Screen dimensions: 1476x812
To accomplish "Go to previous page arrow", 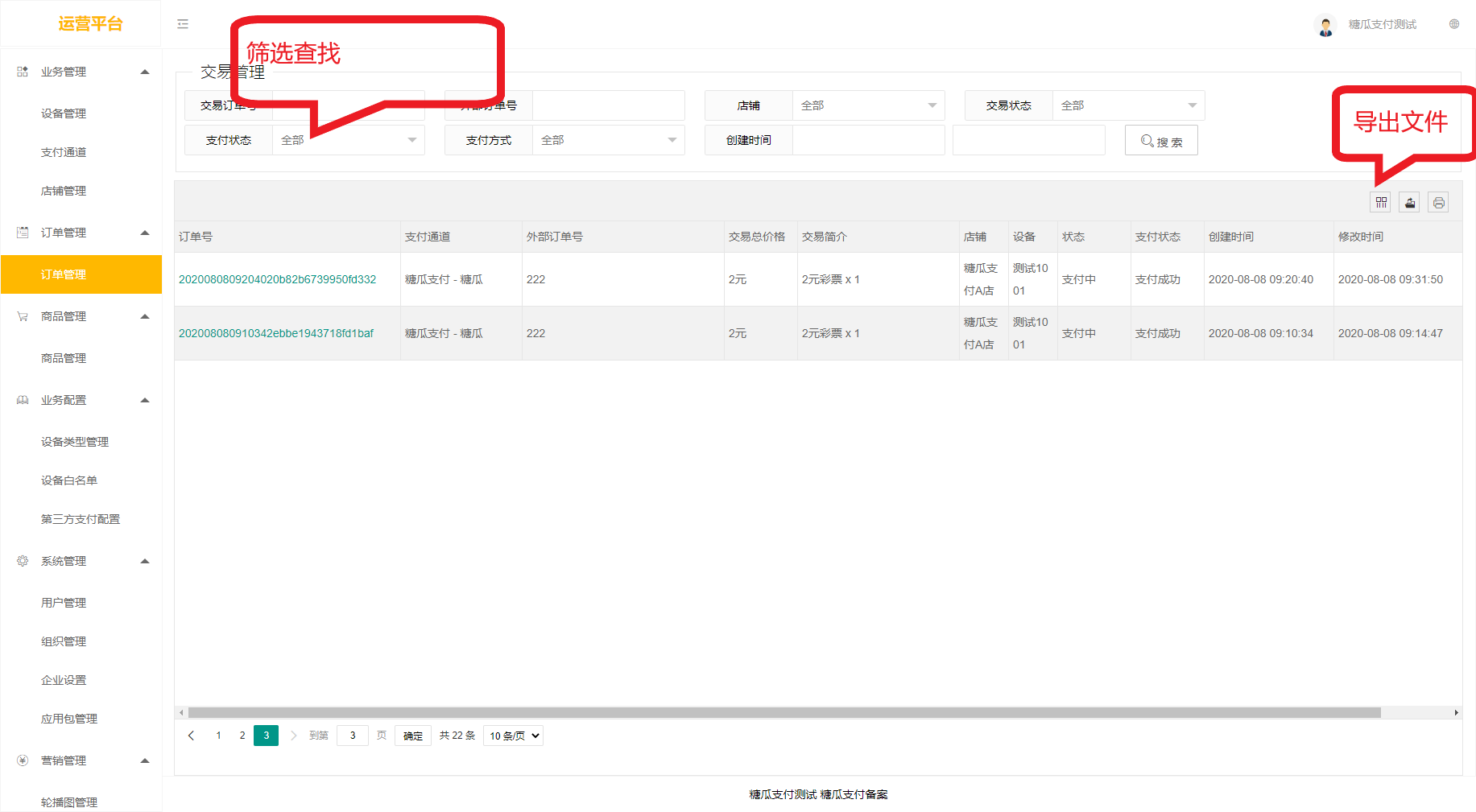I will pyautogui.click(x=191, y=736).
